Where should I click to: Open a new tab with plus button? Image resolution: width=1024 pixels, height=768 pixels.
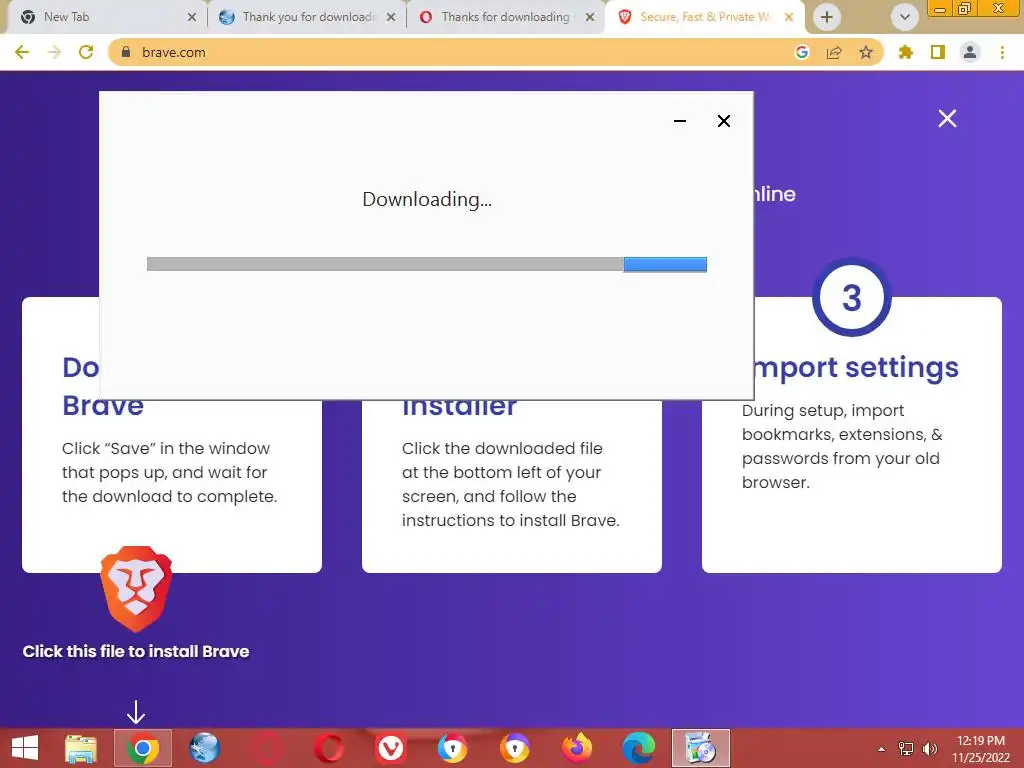click(827, 17)
